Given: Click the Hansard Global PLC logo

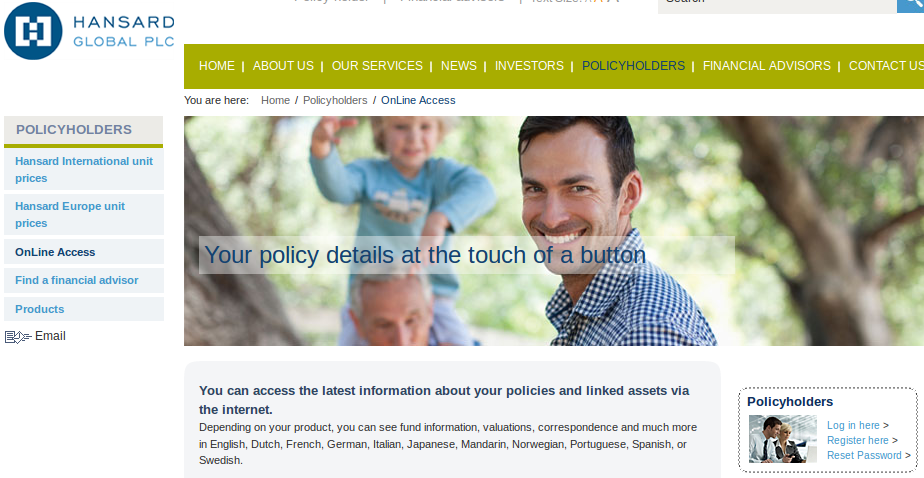Looking at the screenshot, I should [x=89, y=31].
